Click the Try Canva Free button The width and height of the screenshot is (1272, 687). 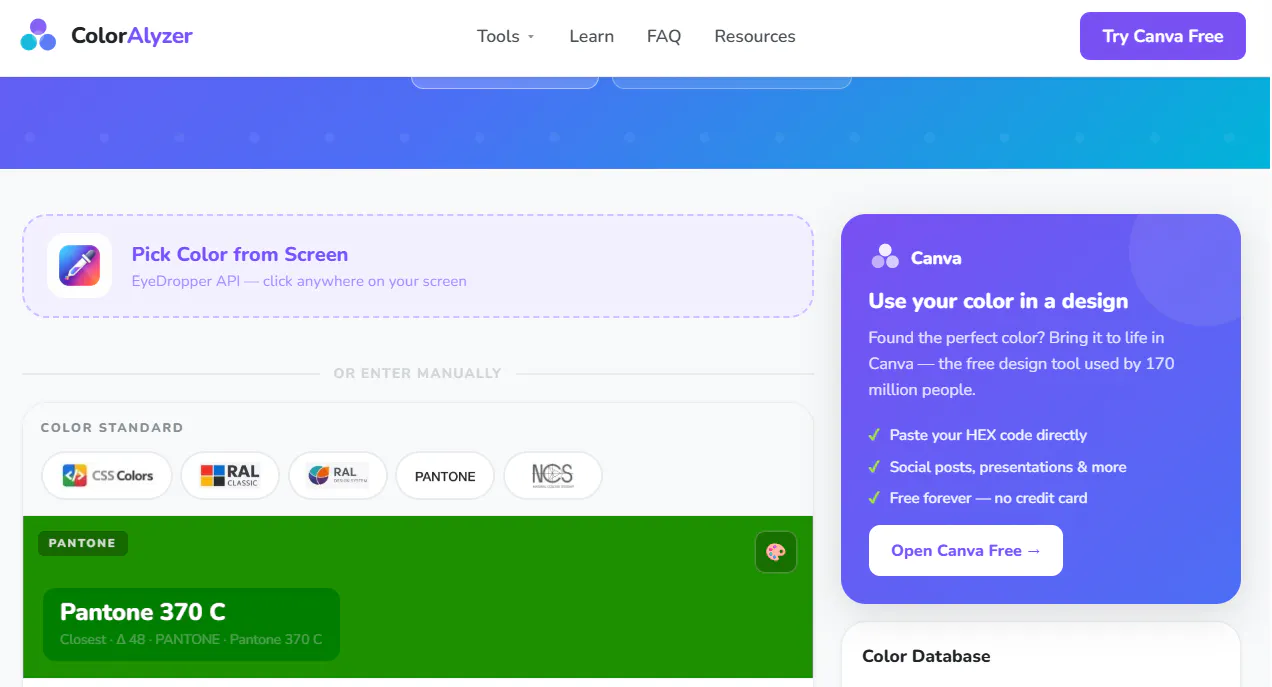pyautogui.click(x=1163, y=36)
